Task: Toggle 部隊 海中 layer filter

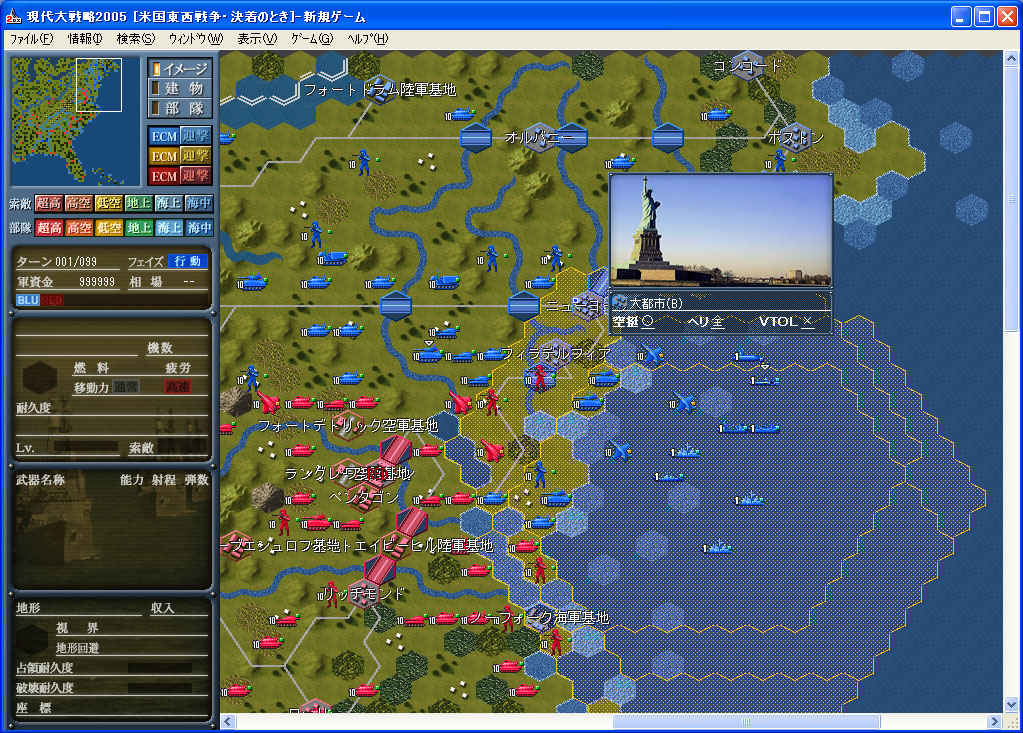Action: [x=199, y=228]
